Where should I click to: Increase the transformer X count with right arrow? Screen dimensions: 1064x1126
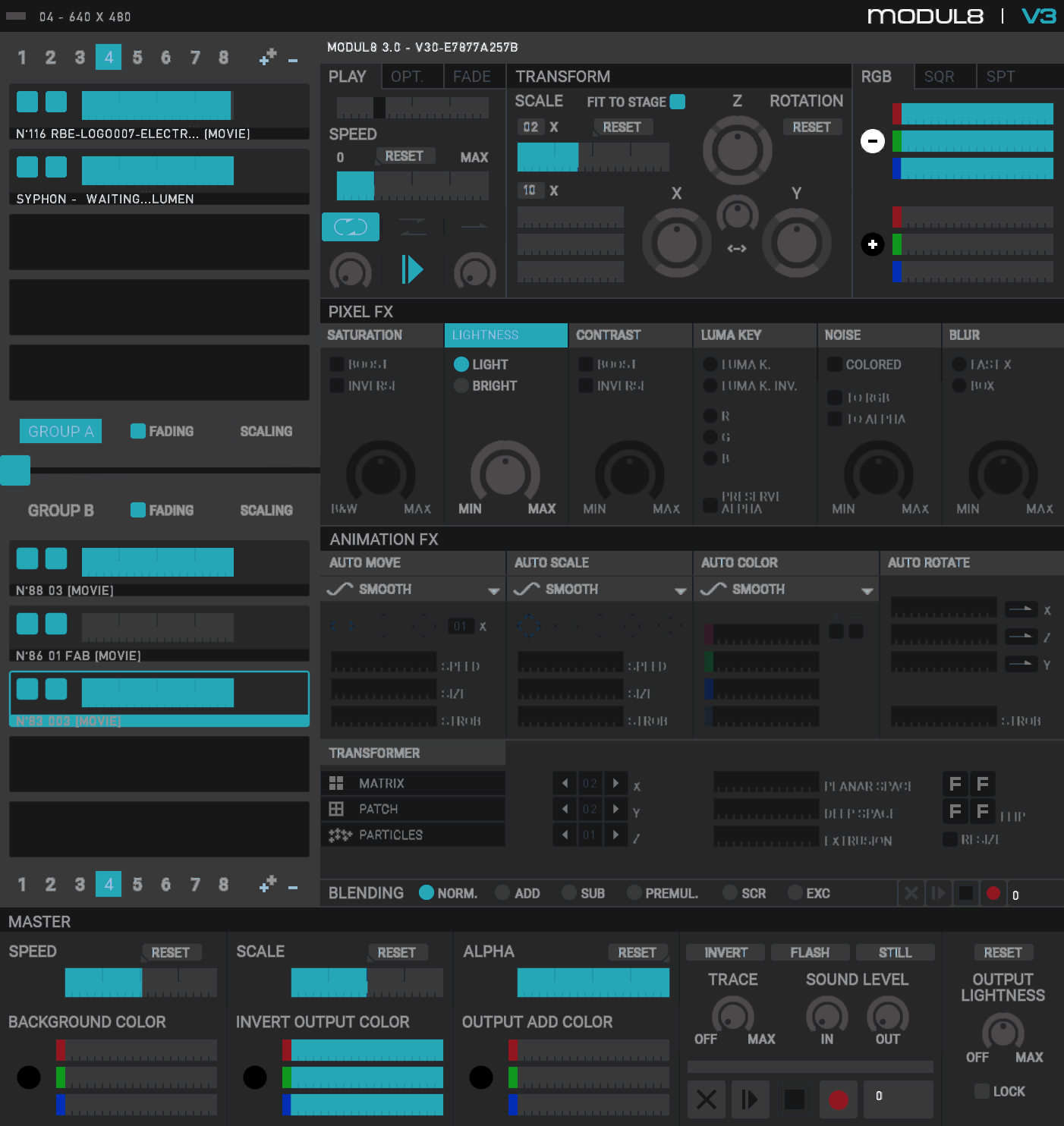click(x=615, y=783)
